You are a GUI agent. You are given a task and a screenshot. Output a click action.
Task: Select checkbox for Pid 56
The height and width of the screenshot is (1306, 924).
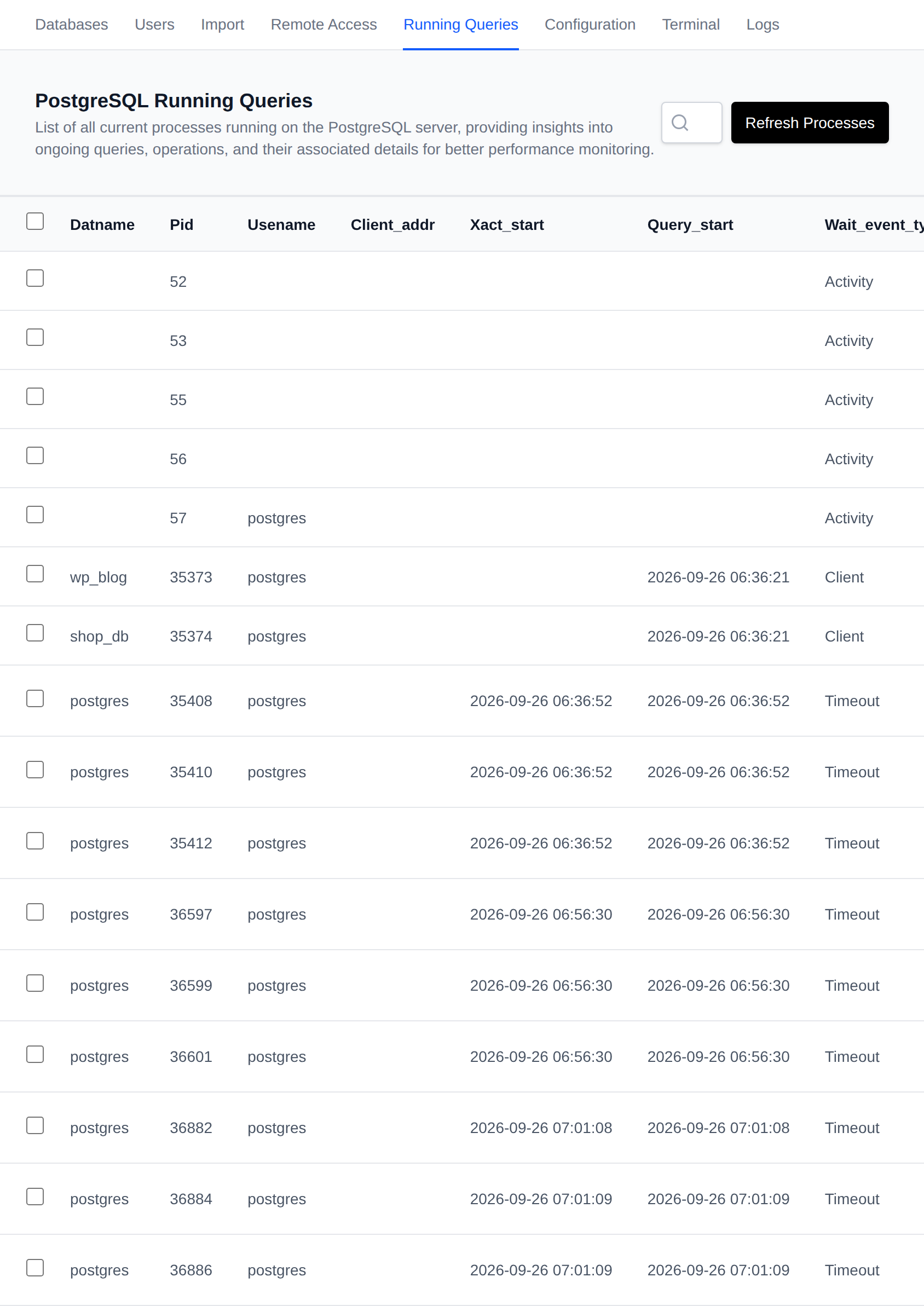[35, 455]
